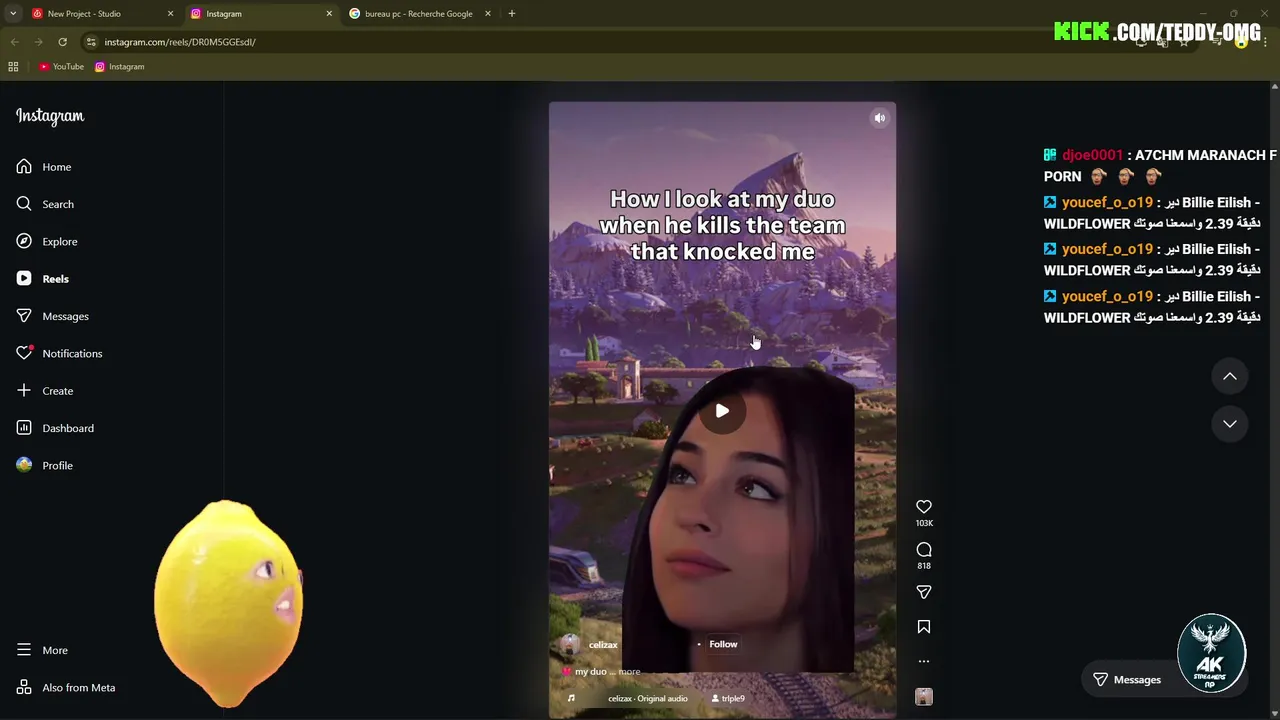Open the reel's three-dot options
The image size is (1280, 720).
click(924, 661)
